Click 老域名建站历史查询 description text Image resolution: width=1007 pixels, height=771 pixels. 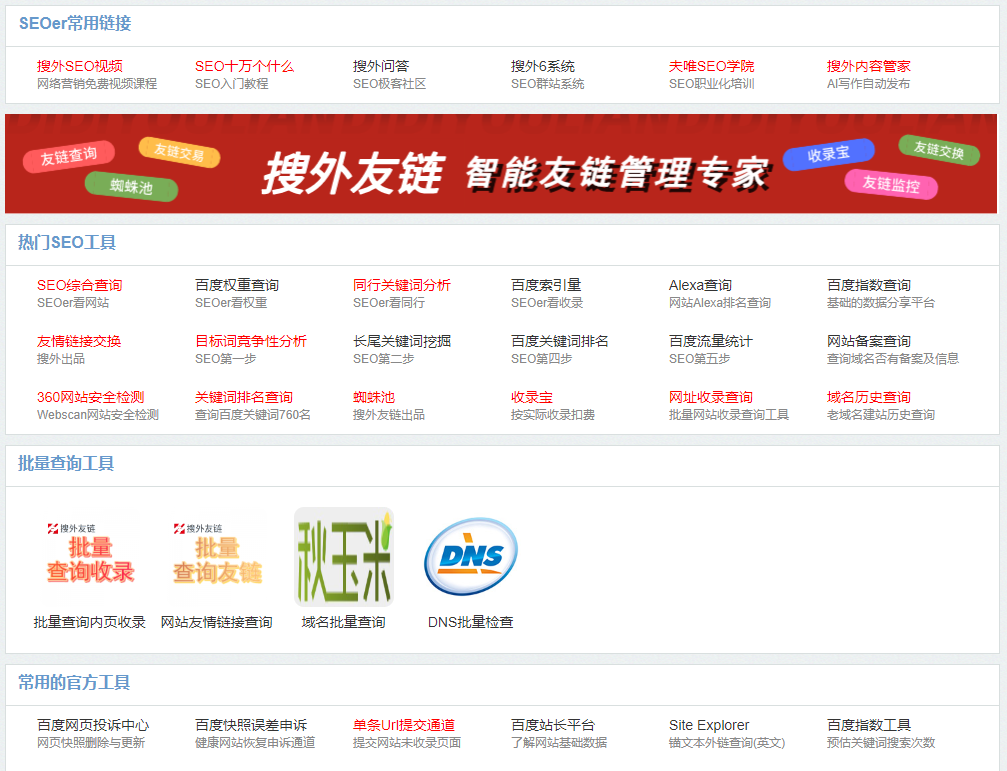(880, 415)
